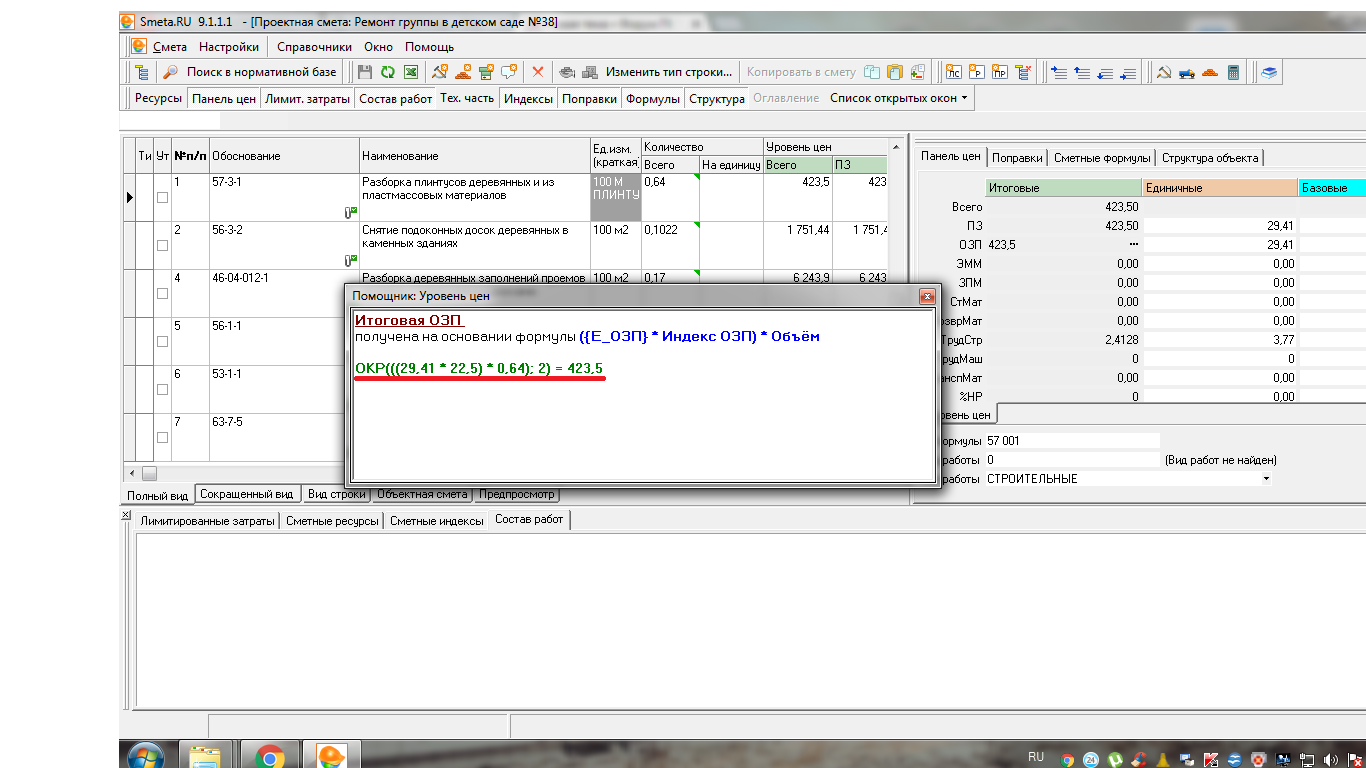Open Сметные ресурсы bottom tab
Image resolution: width=1366 pixels, height=768 pixels.
[x=332, y=521]
